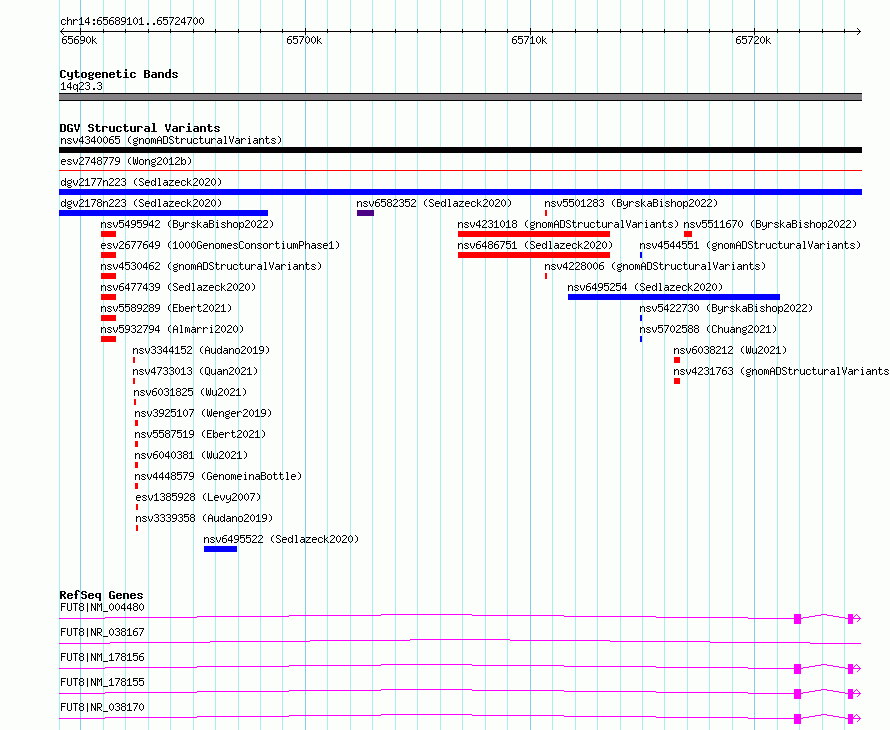Click the nsv5702588 (Chuang2021) label

[708, 329]
